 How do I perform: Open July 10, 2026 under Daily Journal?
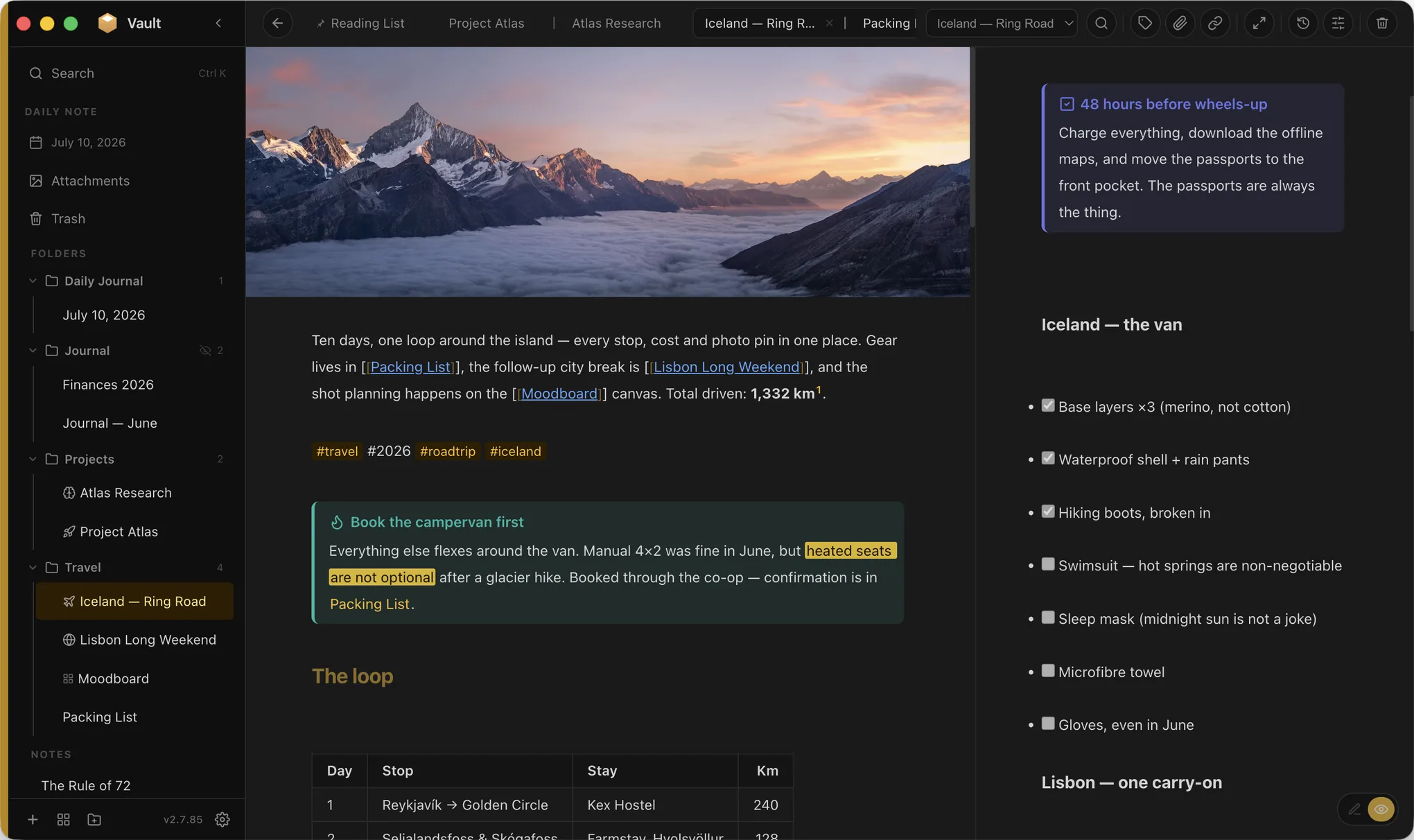coord(104,315)
